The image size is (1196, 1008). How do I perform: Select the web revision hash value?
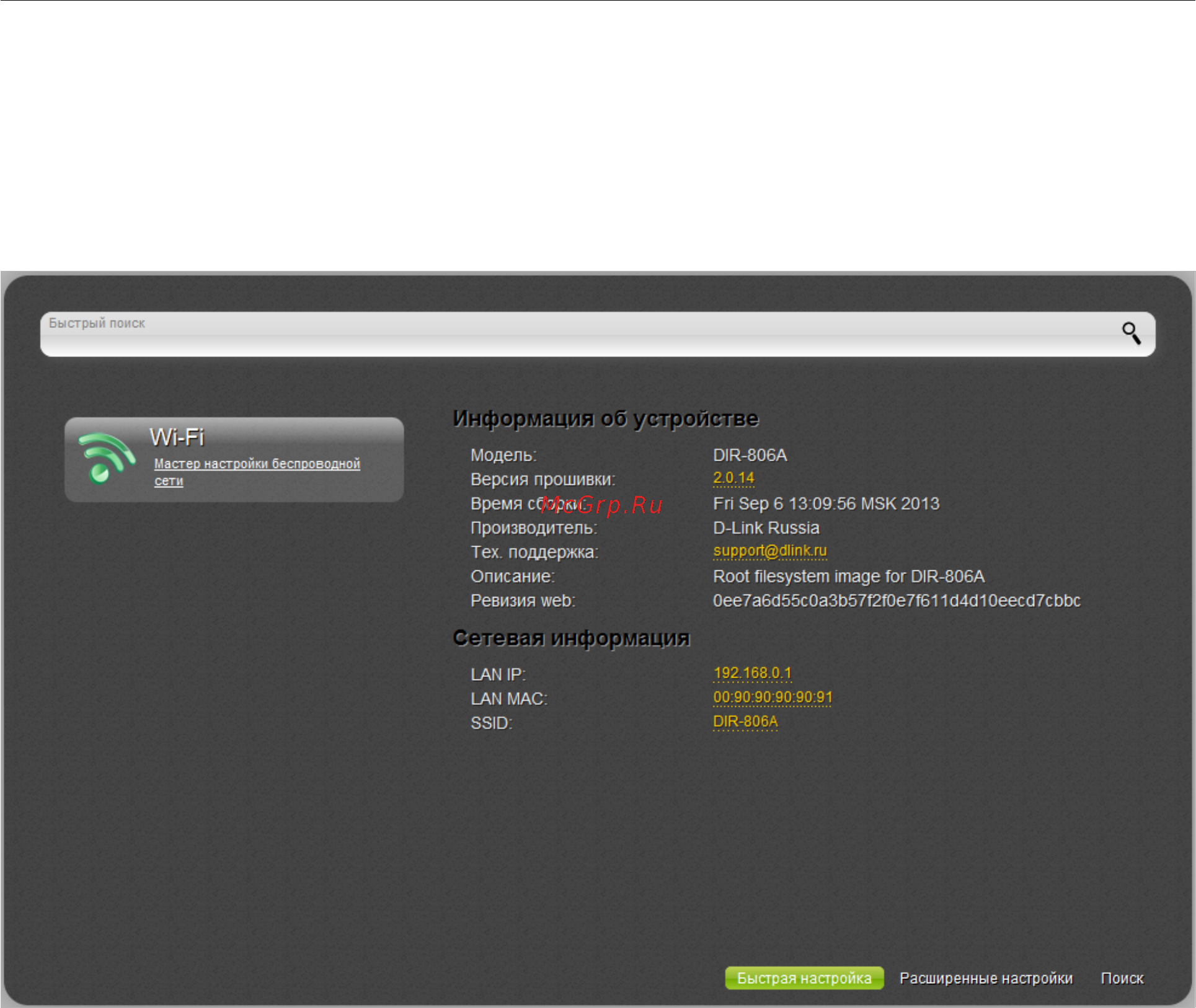(897, 601)
